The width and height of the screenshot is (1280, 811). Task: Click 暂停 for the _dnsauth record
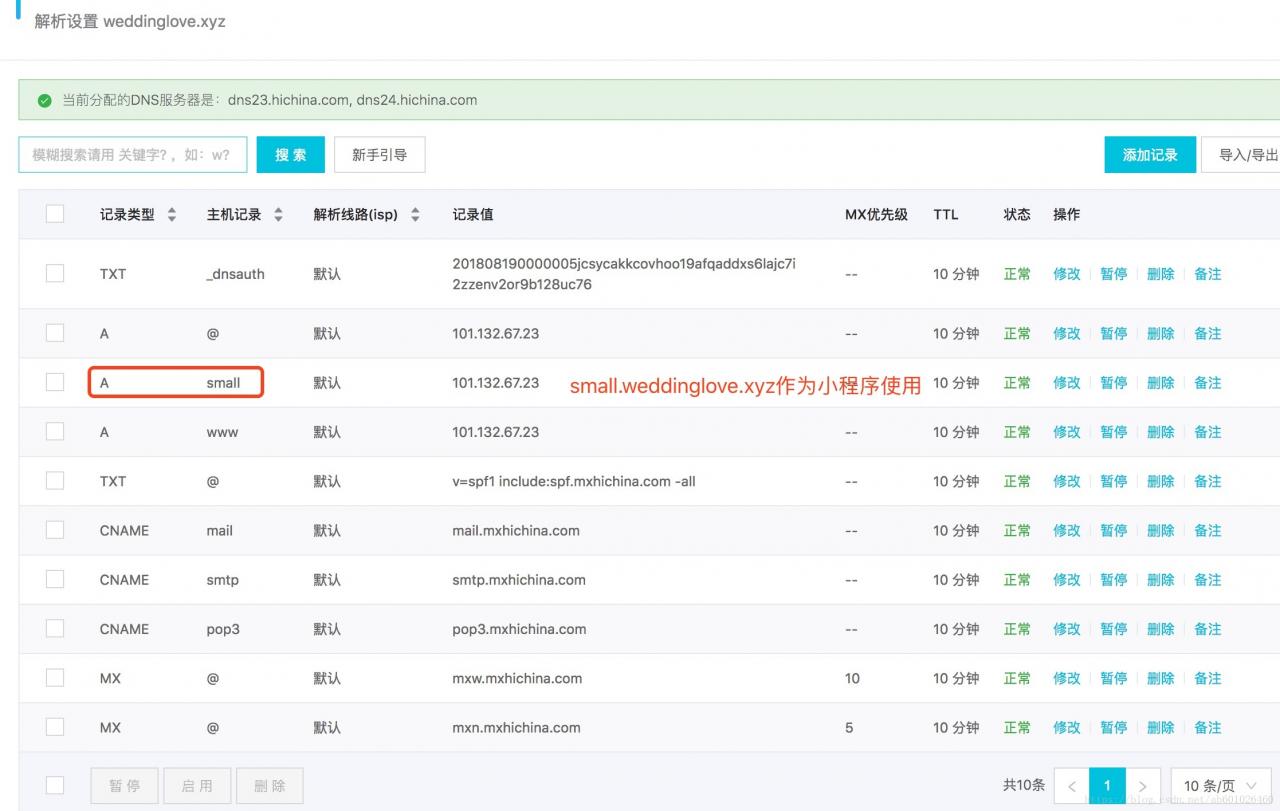(x=1114, y=274)
